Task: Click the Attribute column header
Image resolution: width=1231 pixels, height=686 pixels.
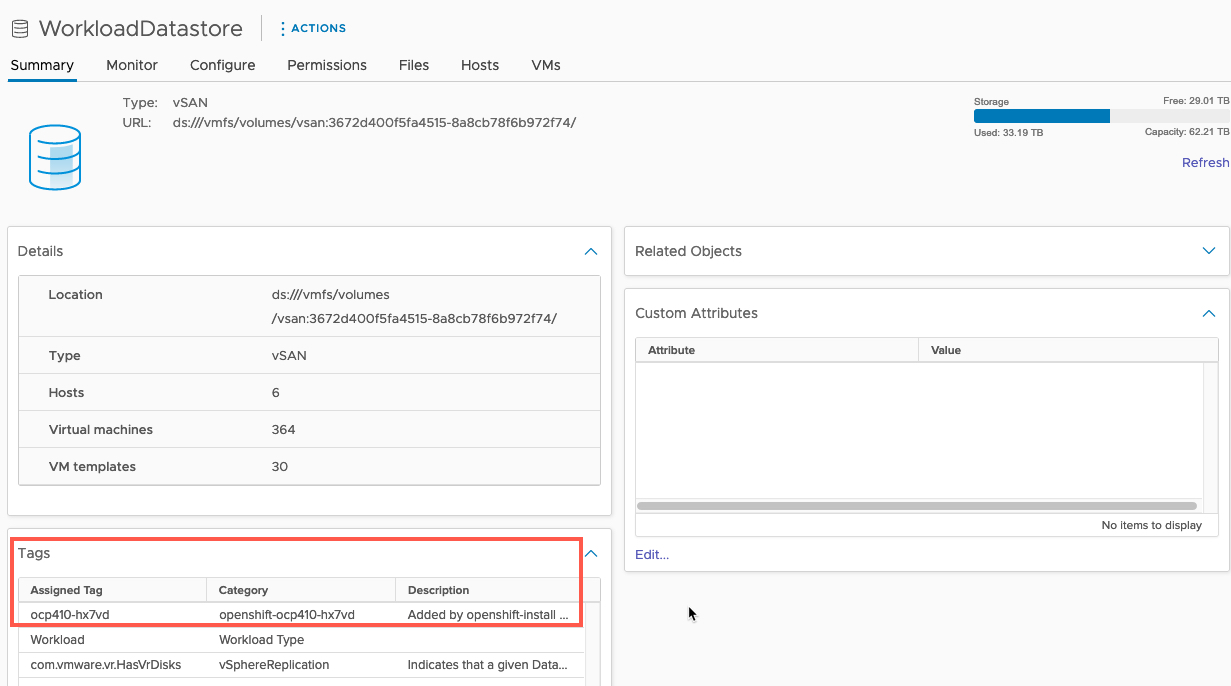Action: 777,350
